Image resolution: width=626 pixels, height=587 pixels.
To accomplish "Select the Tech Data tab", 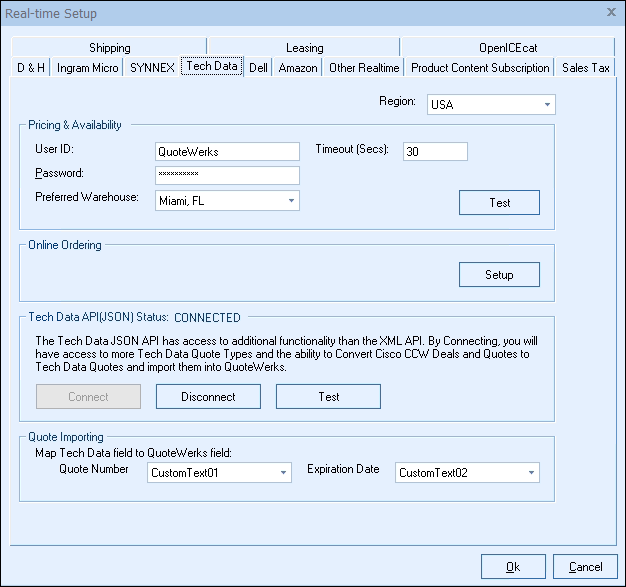I will pos(212,65).
